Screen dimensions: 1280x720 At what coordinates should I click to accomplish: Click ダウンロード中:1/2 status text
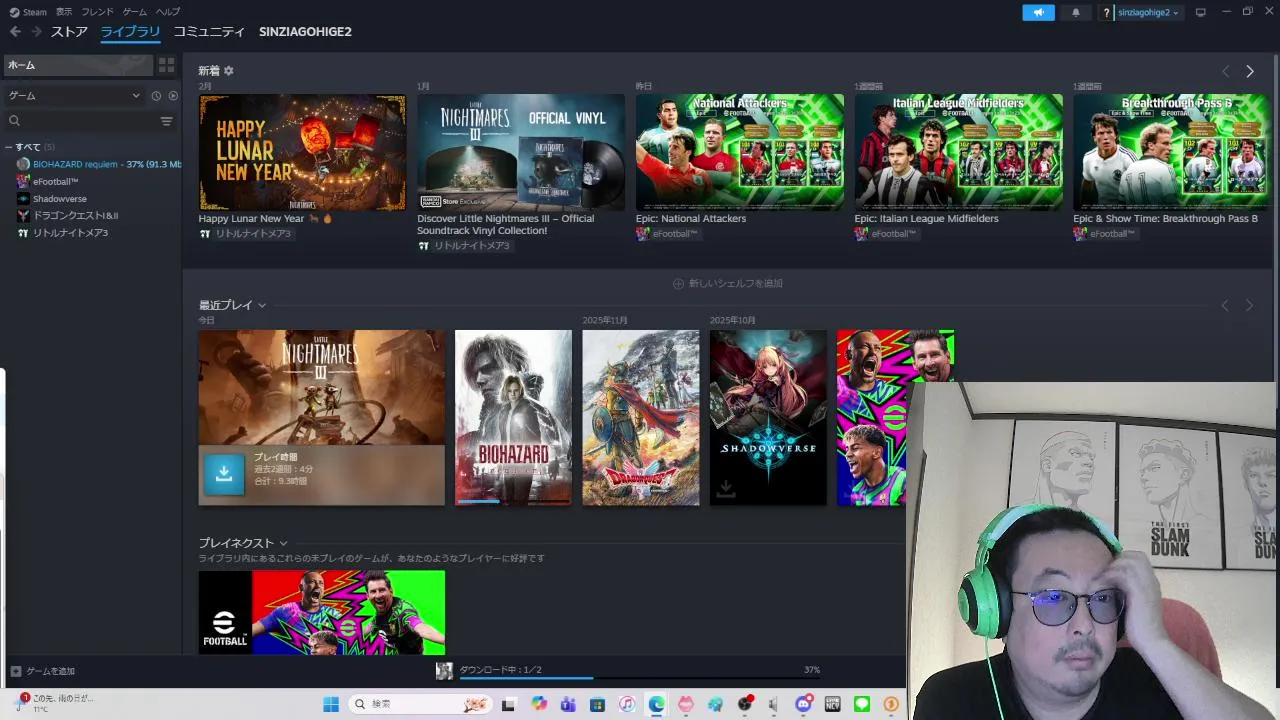pyautogui.click(x=500, y=669)
